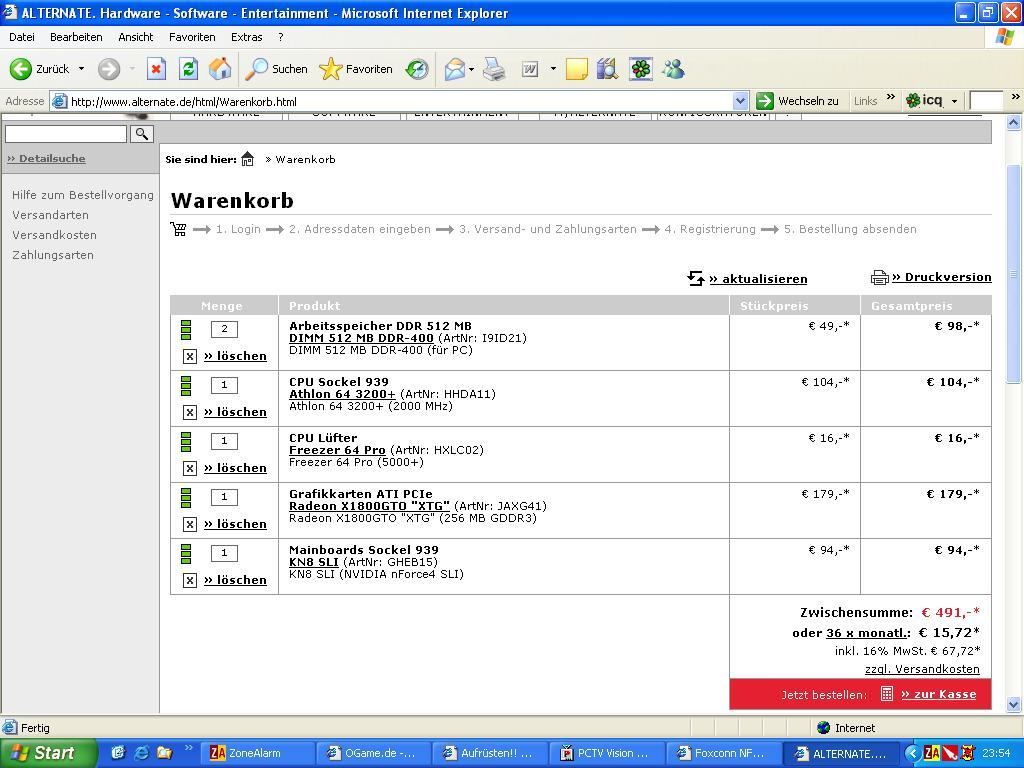Open the zzgl. Versandkosten link
This screenshot has height=768, width=1024.
[x=922, y=669]
